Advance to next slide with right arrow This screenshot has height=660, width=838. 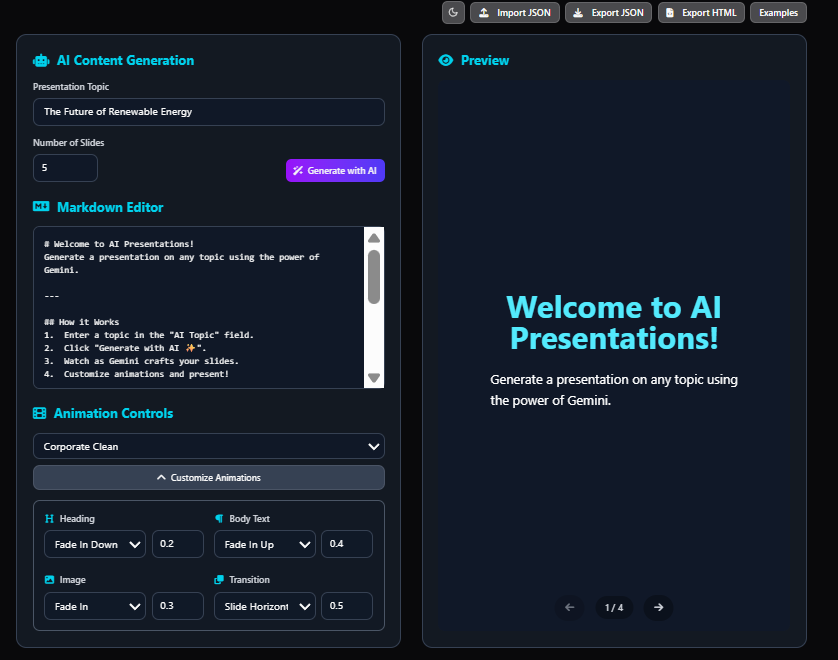[658, 607]
